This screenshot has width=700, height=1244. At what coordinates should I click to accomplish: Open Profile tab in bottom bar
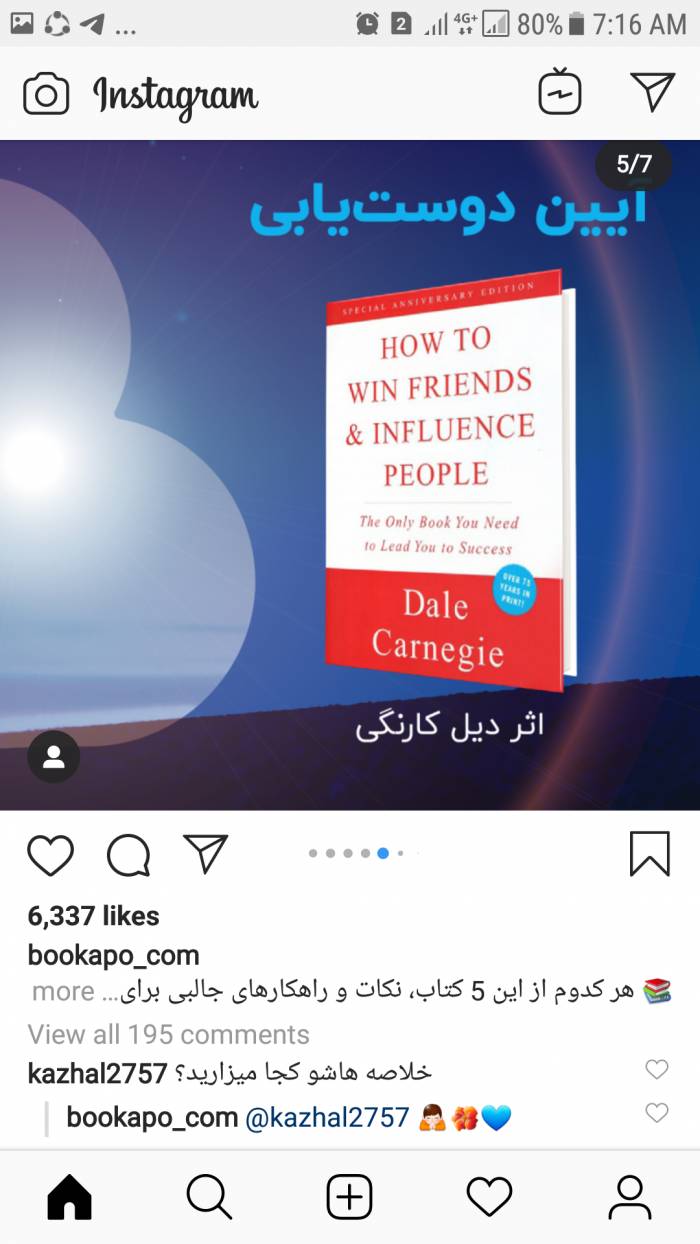click(630, 1196)
